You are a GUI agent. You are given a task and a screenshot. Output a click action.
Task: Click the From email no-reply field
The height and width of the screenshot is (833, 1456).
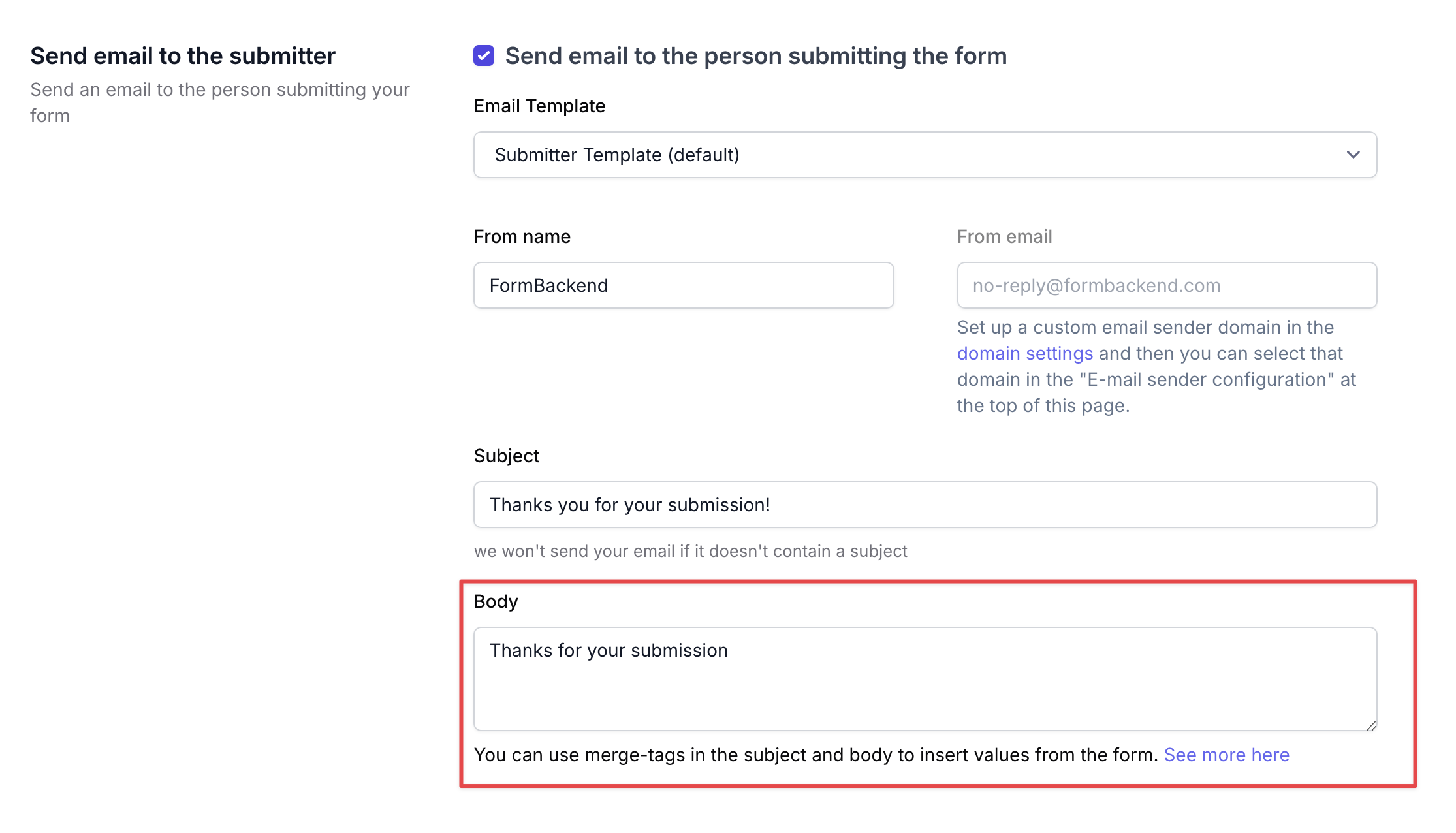[1166, 285]
